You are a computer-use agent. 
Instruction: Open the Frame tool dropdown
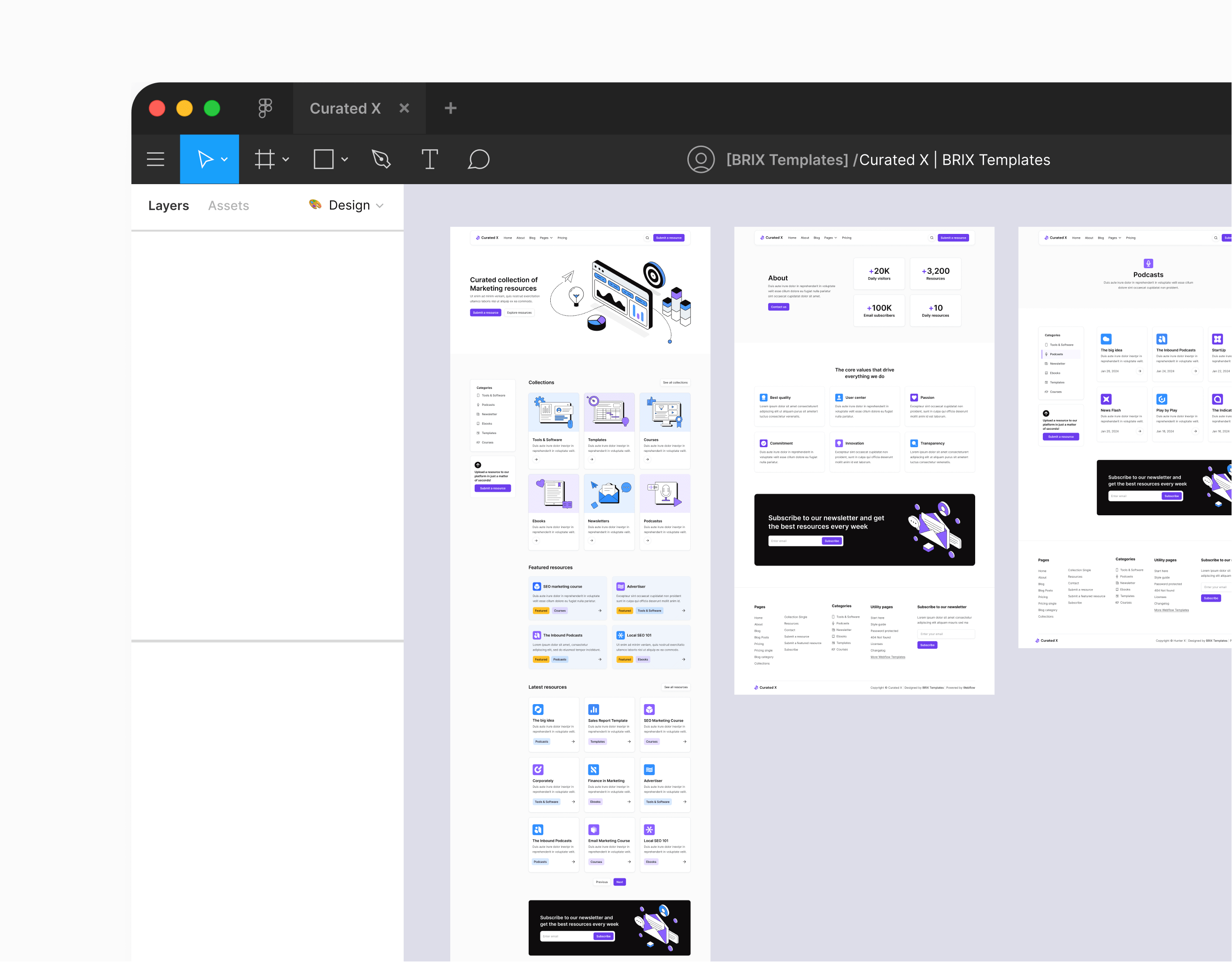point(285,159)
